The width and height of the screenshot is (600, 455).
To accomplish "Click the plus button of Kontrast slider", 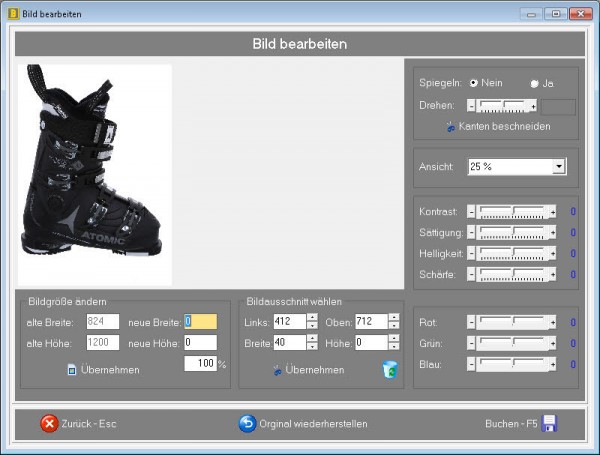I will [553, 212].
